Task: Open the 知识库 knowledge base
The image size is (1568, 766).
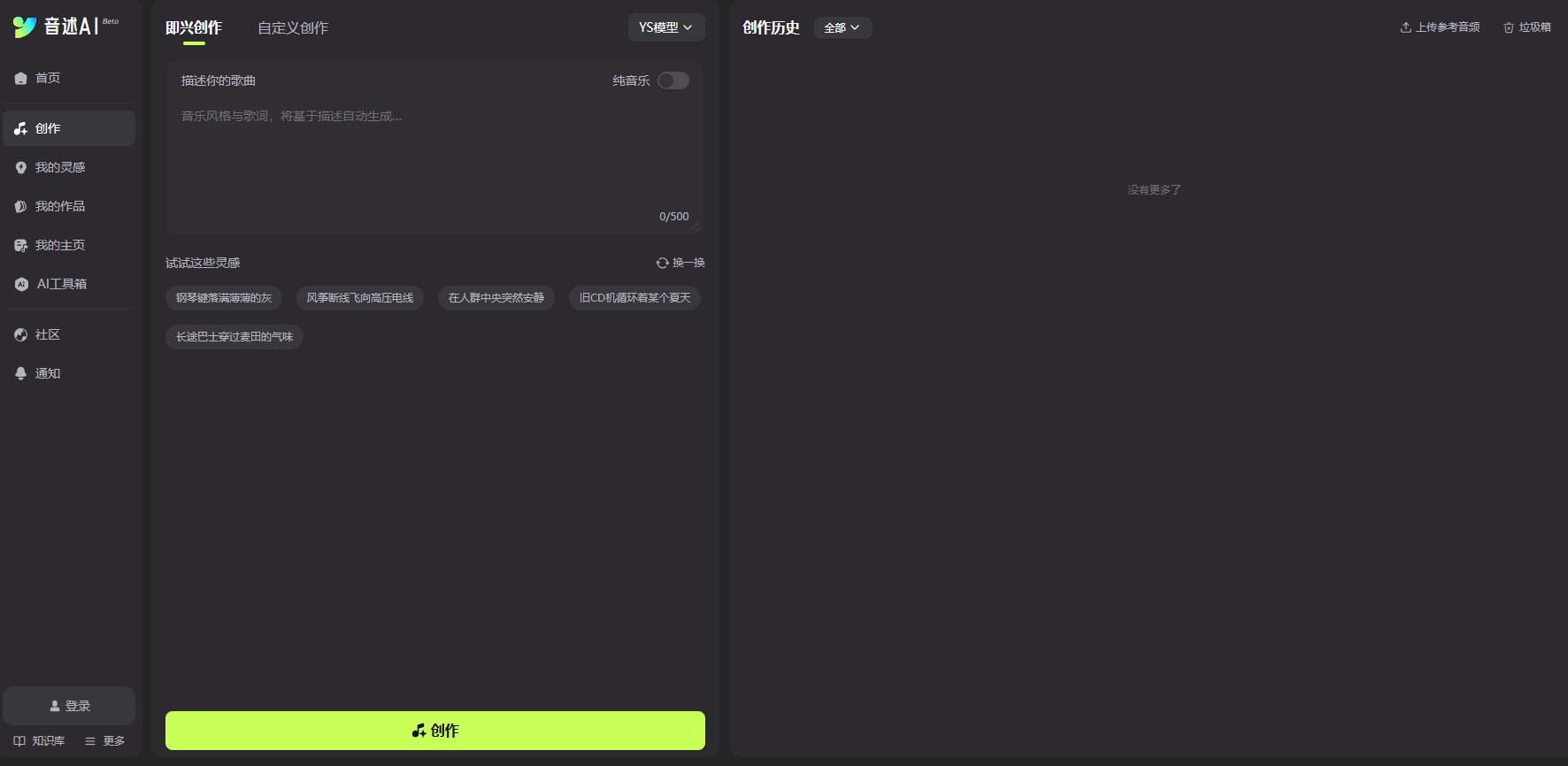Action: pos(39,741)
